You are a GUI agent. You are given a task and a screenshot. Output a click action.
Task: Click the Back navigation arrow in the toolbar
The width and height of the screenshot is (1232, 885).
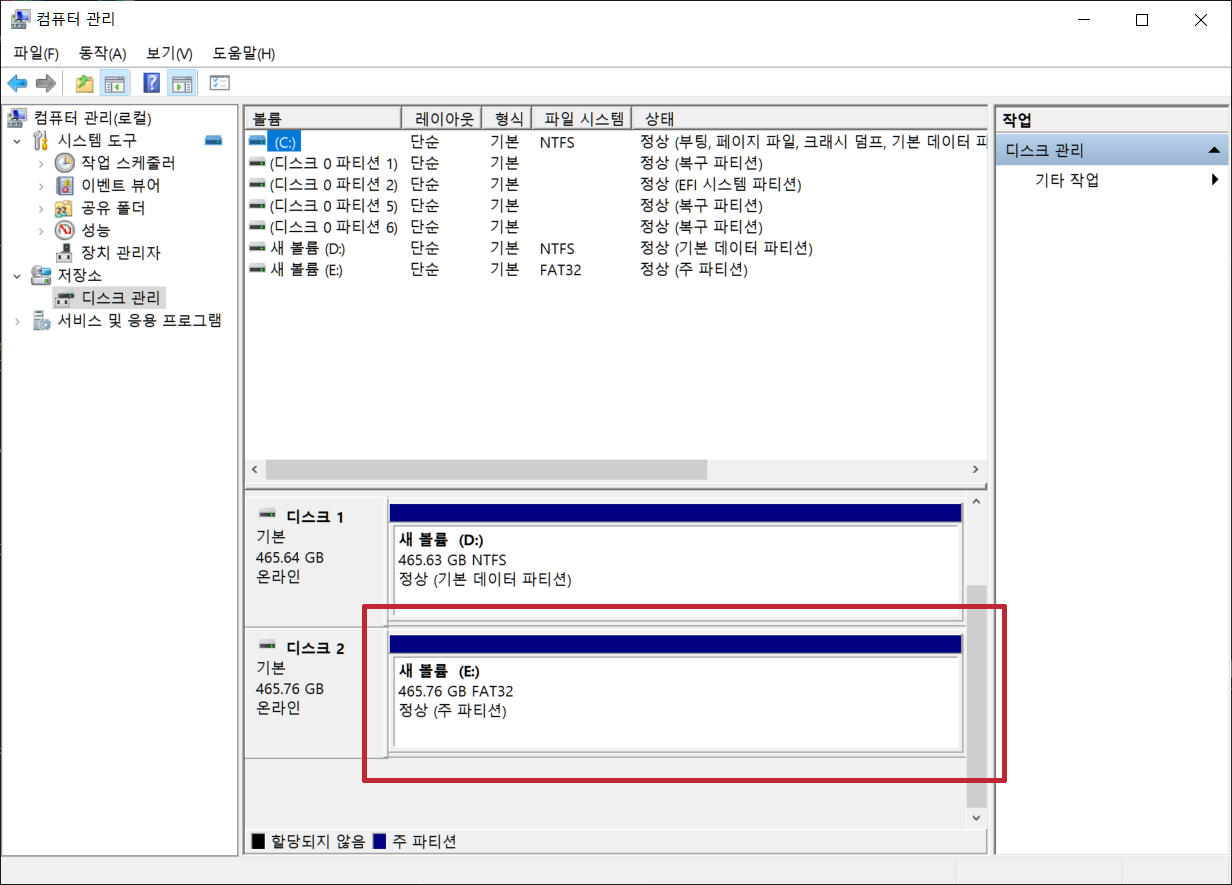coord(17,82)
